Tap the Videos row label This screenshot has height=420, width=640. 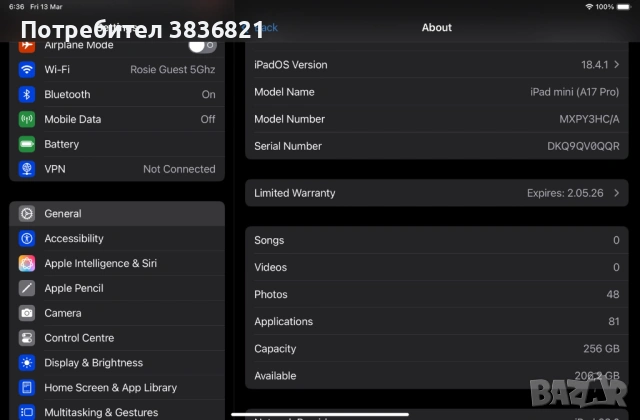pyautogui.click(x=271, y=267)
